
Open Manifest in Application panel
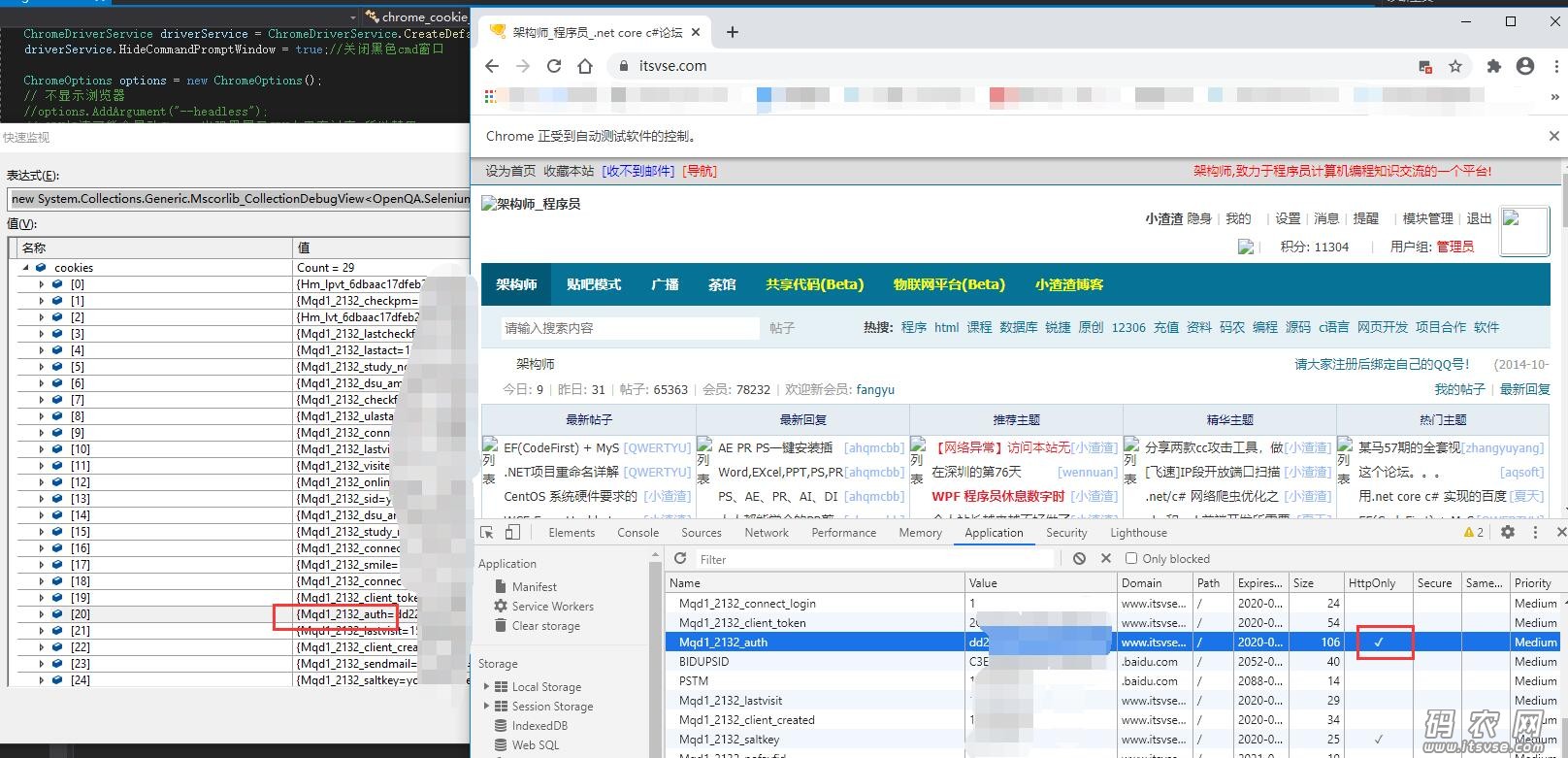click(x=534, y=586)
